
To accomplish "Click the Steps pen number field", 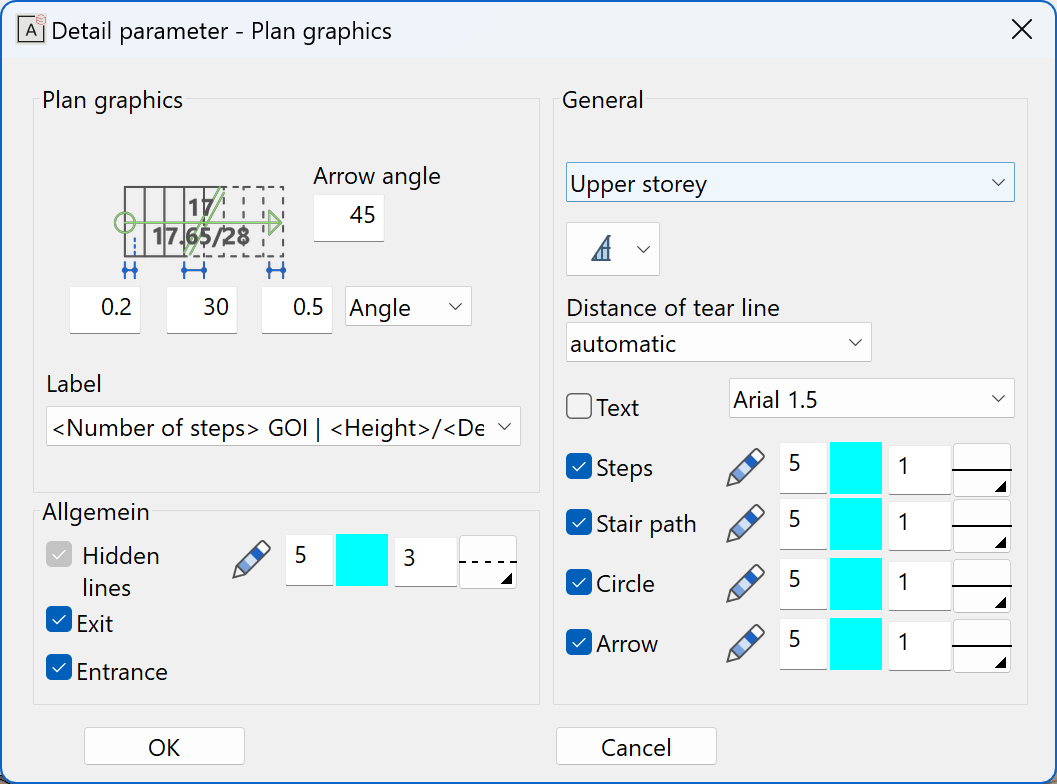I will tap(804, 469).
